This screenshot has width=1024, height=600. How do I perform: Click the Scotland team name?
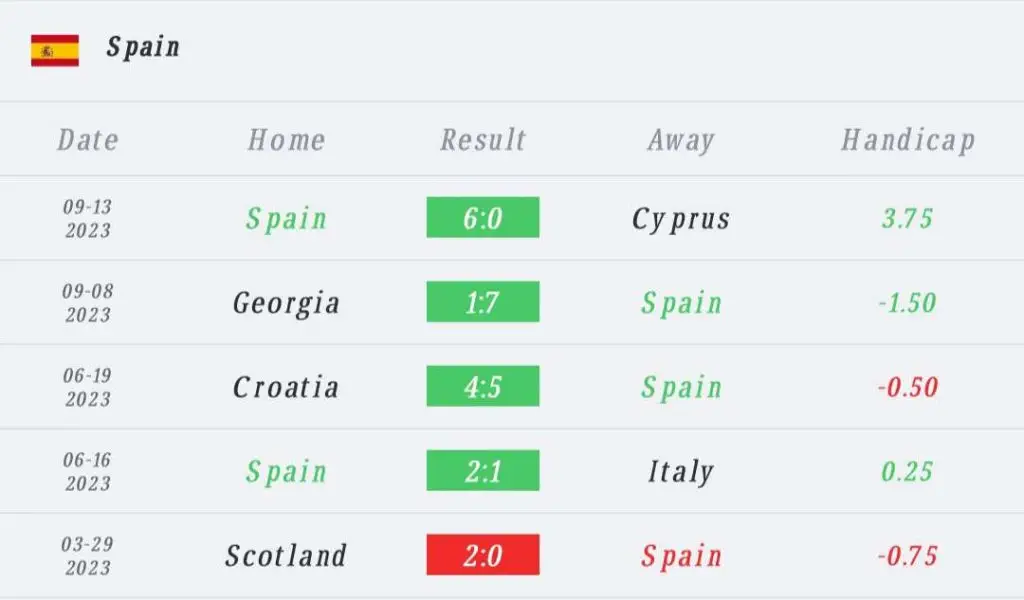(286, 556)
